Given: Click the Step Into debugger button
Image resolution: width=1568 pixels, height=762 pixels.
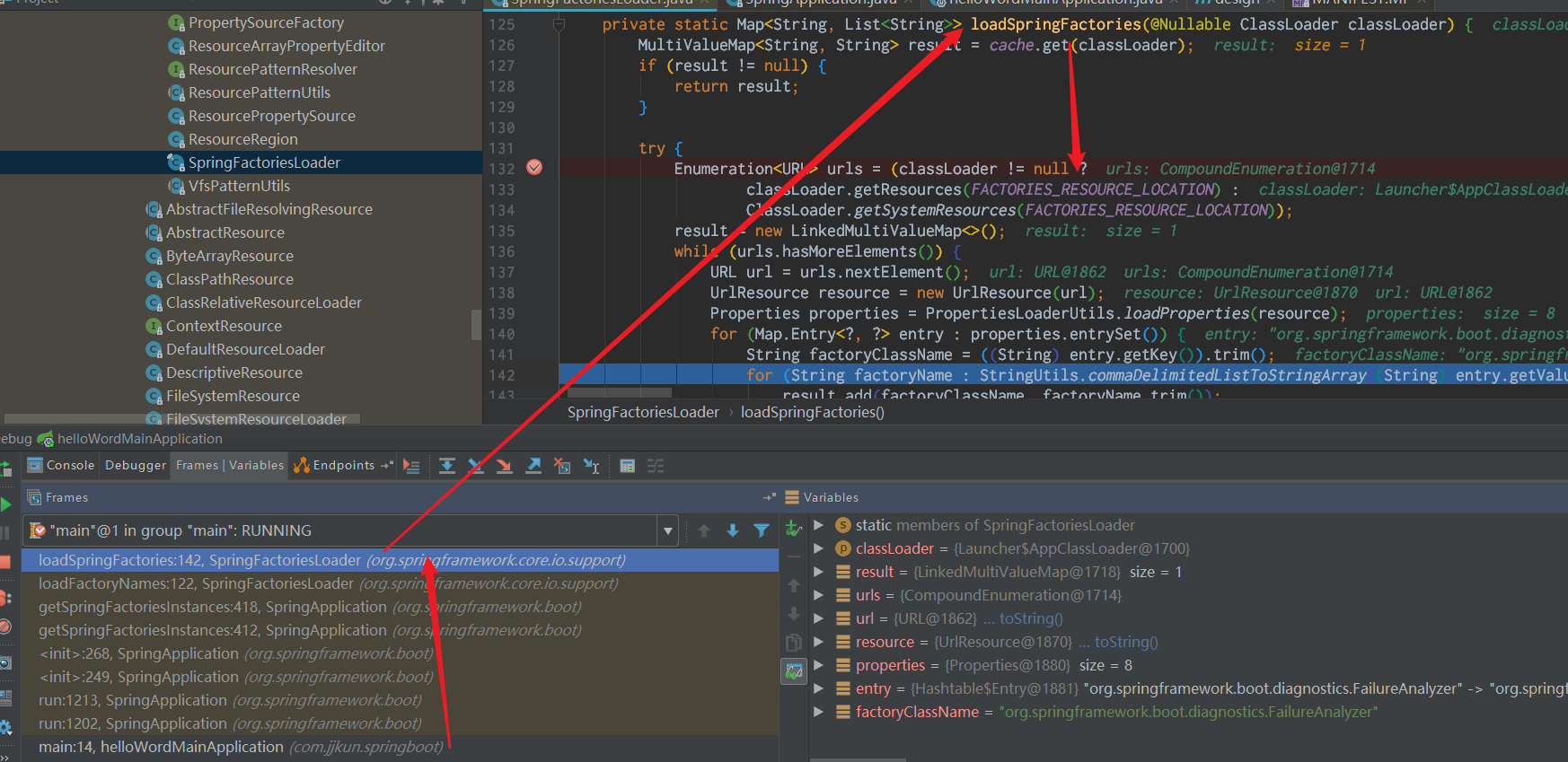Looking at the screenshot, I should 476,466.
